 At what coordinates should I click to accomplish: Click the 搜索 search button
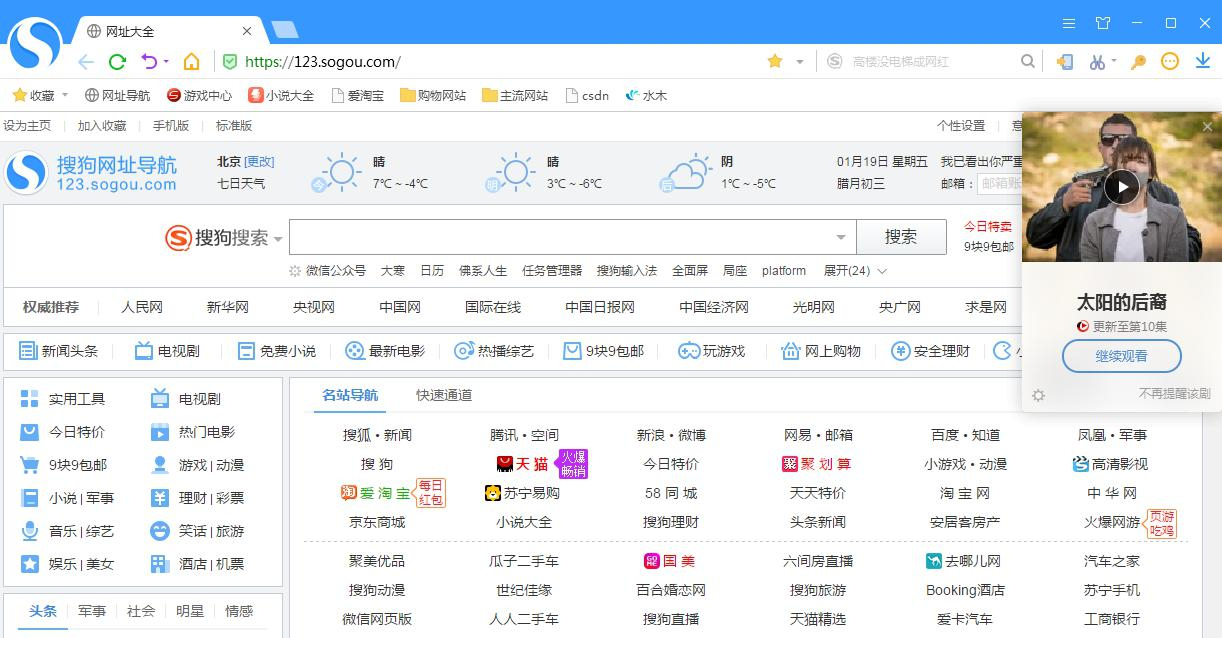pos(901,237)
